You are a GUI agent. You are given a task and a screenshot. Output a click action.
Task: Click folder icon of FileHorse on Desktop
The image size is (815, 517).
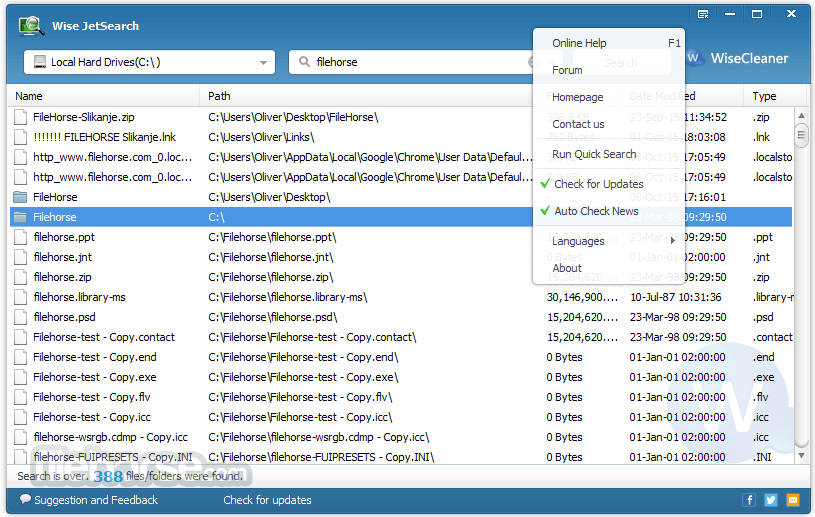coord(20,197)
